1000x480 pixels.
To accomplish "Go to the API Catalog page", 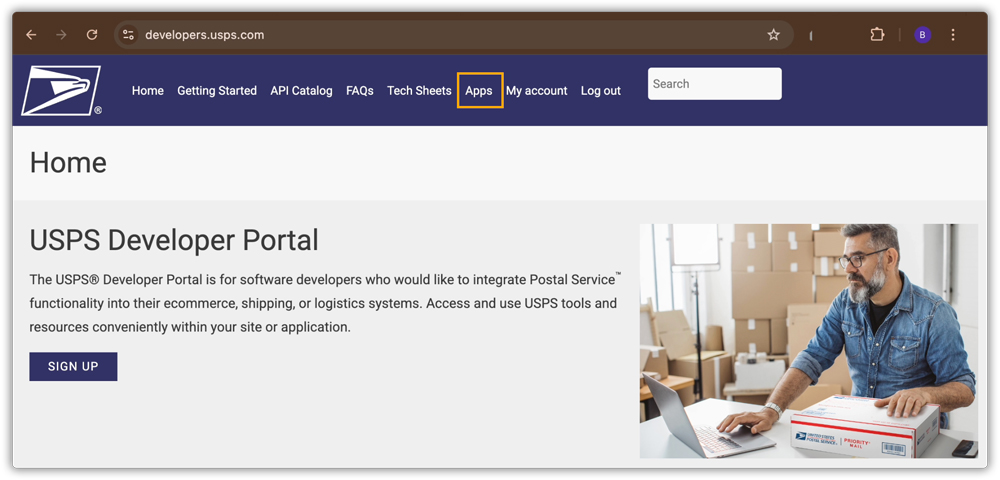I will [x=301, y=91].
